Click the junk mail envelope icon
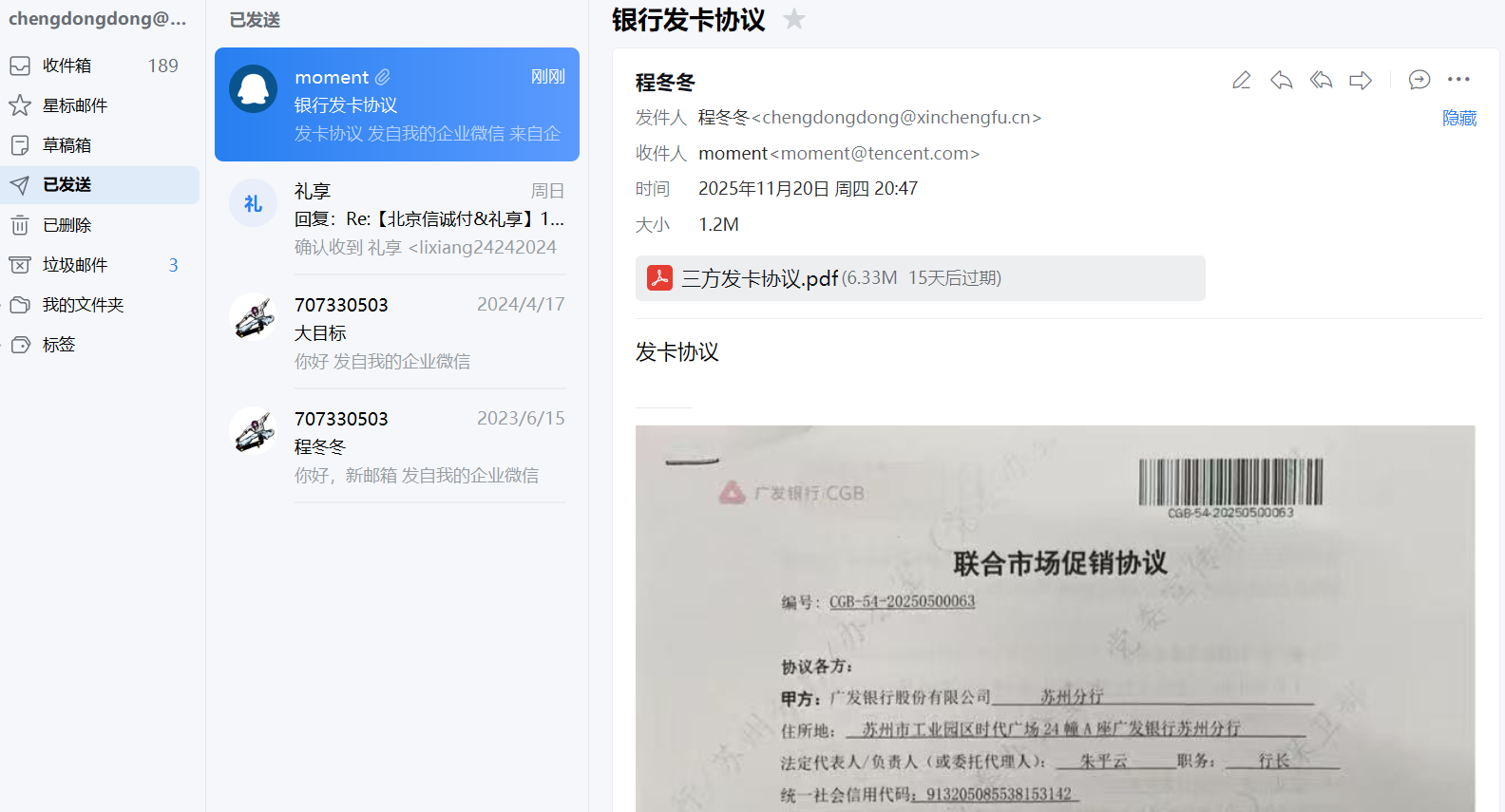This screenshot has height=812, width=1505. coord(20,265)
